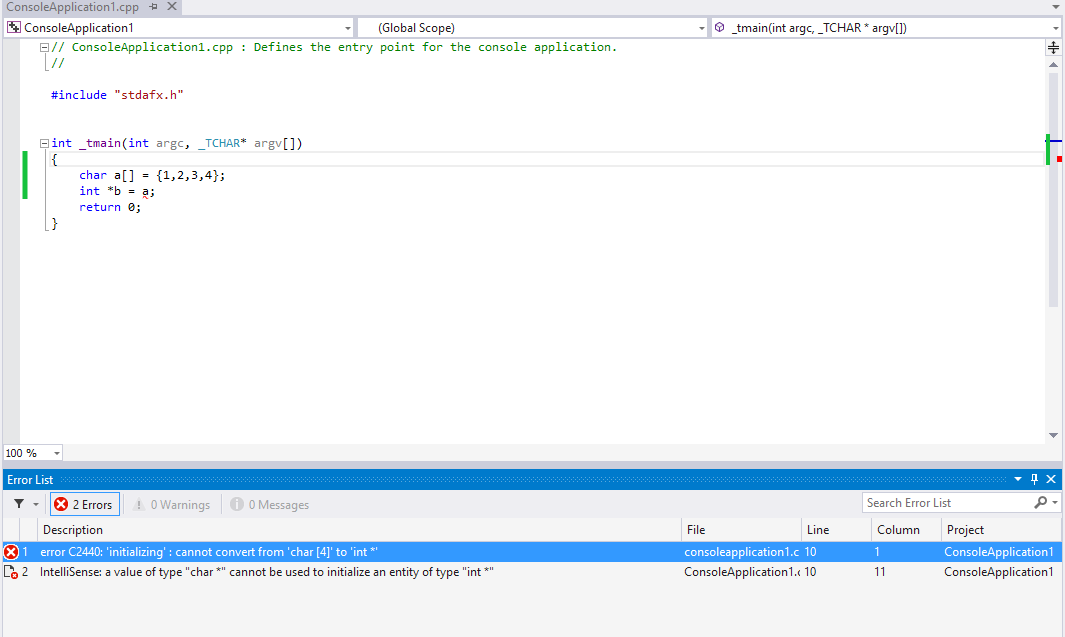
Task: Pin the ConsoleApplication1.cpp tab
Action: pos(154,7)
